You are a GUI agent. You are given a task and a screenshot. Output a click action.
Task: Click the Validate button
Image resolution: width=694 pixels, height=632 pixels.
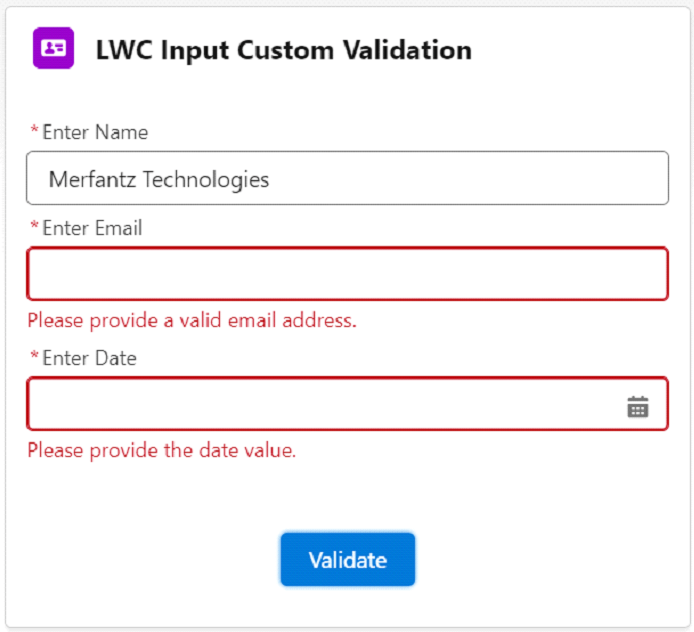[348, 559]
